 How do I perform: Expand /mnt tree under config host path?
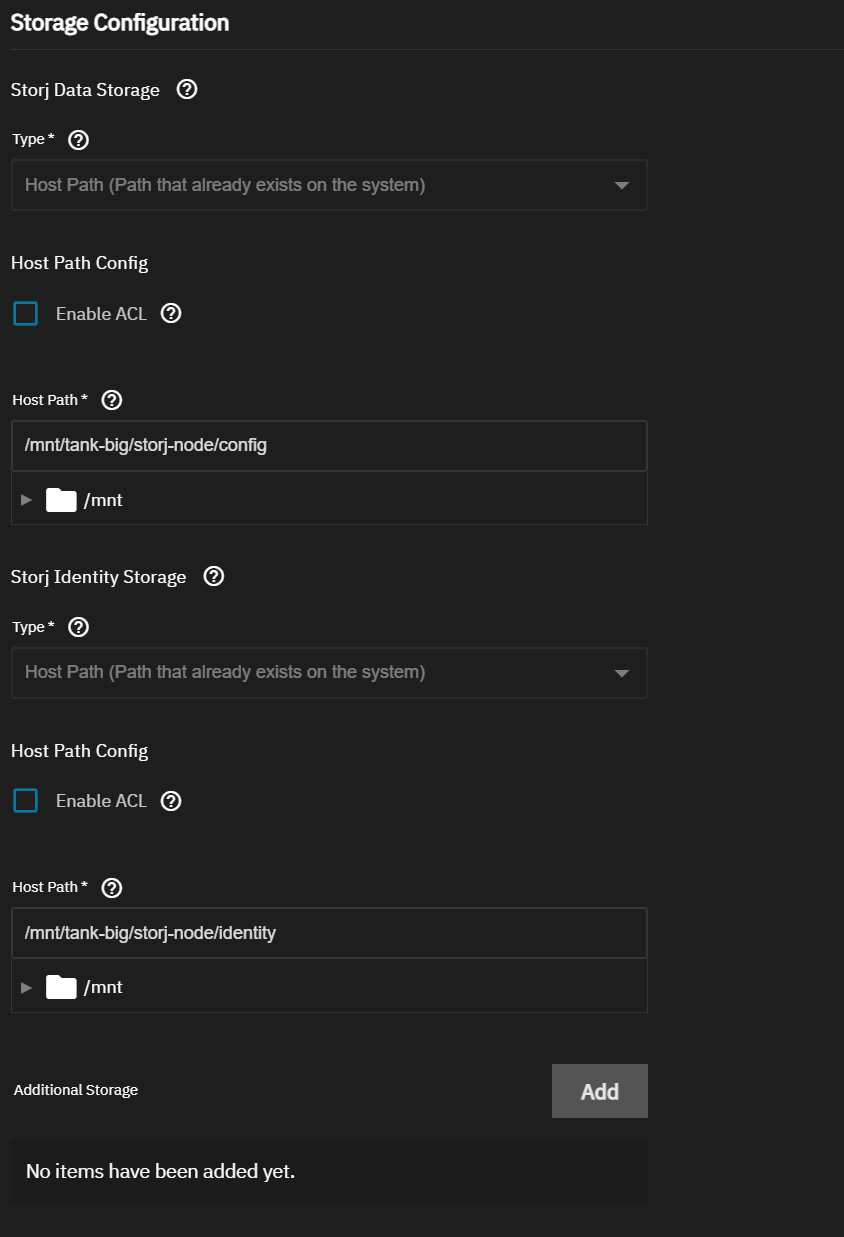27,500
